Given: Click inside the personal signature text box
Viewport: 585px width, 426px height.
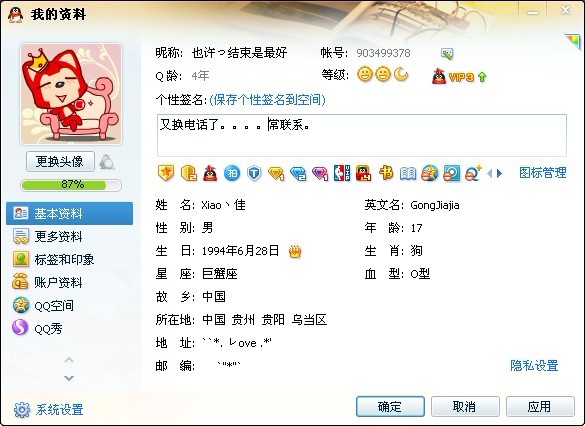Looking at the screenshot, I should [x=362, y=135].
